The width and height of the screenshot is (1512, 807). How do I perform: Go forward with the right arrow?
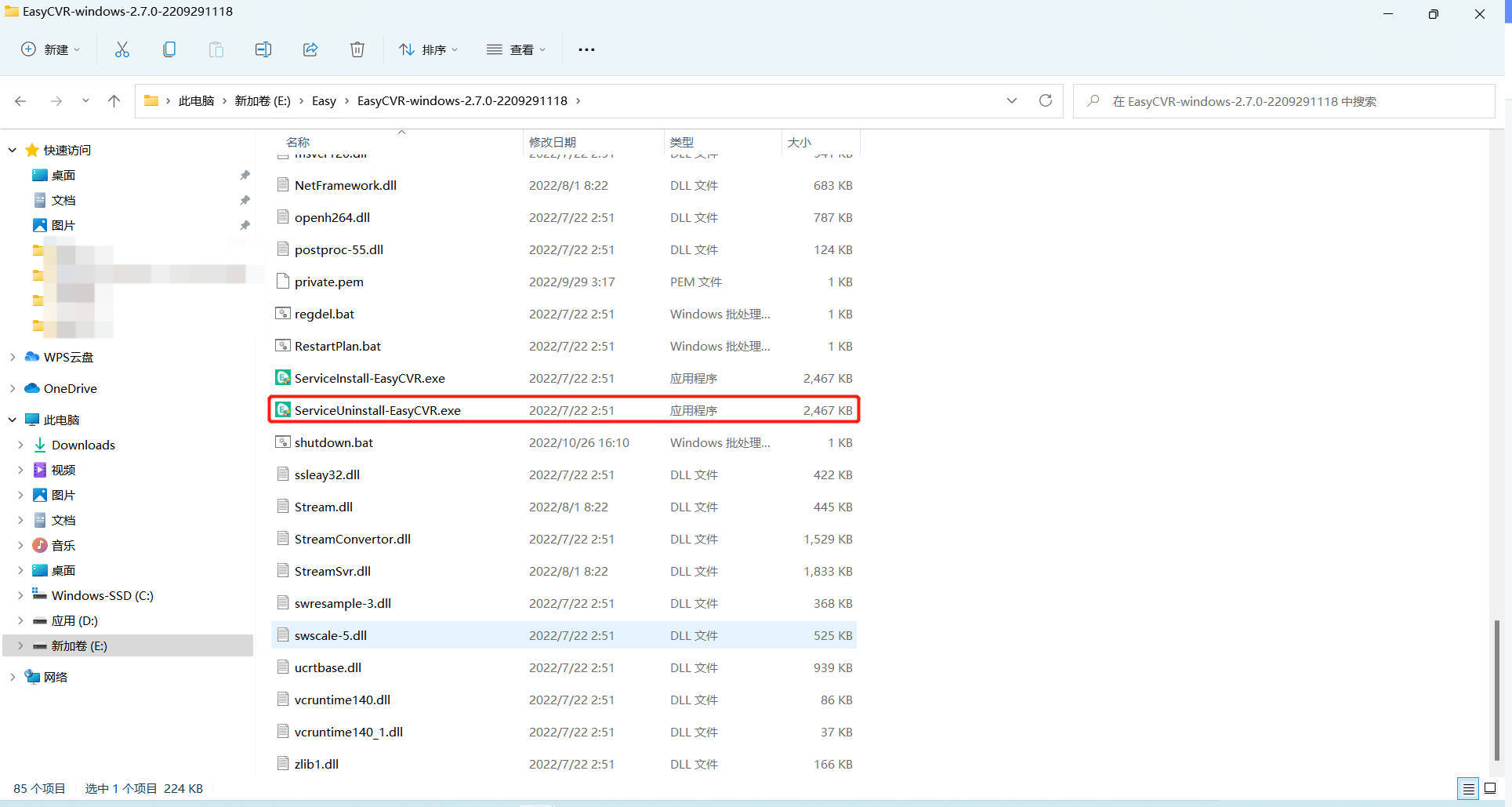56,101
